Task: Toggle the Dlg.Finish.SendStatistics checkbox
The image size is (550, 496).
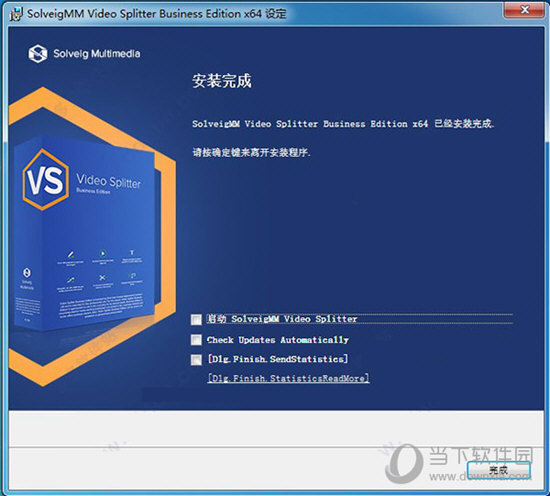Action: coord(196,360)
